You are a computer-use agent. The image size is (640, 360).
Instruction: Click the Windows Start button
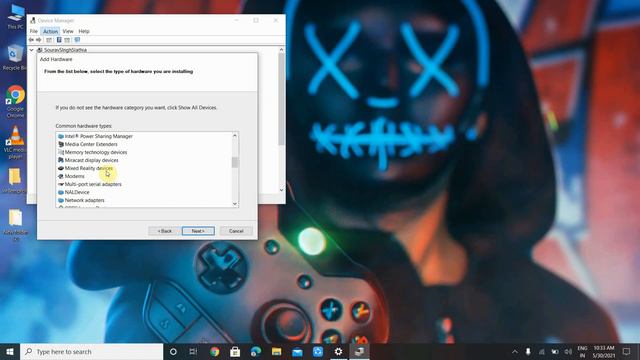(x=10, y=351)
